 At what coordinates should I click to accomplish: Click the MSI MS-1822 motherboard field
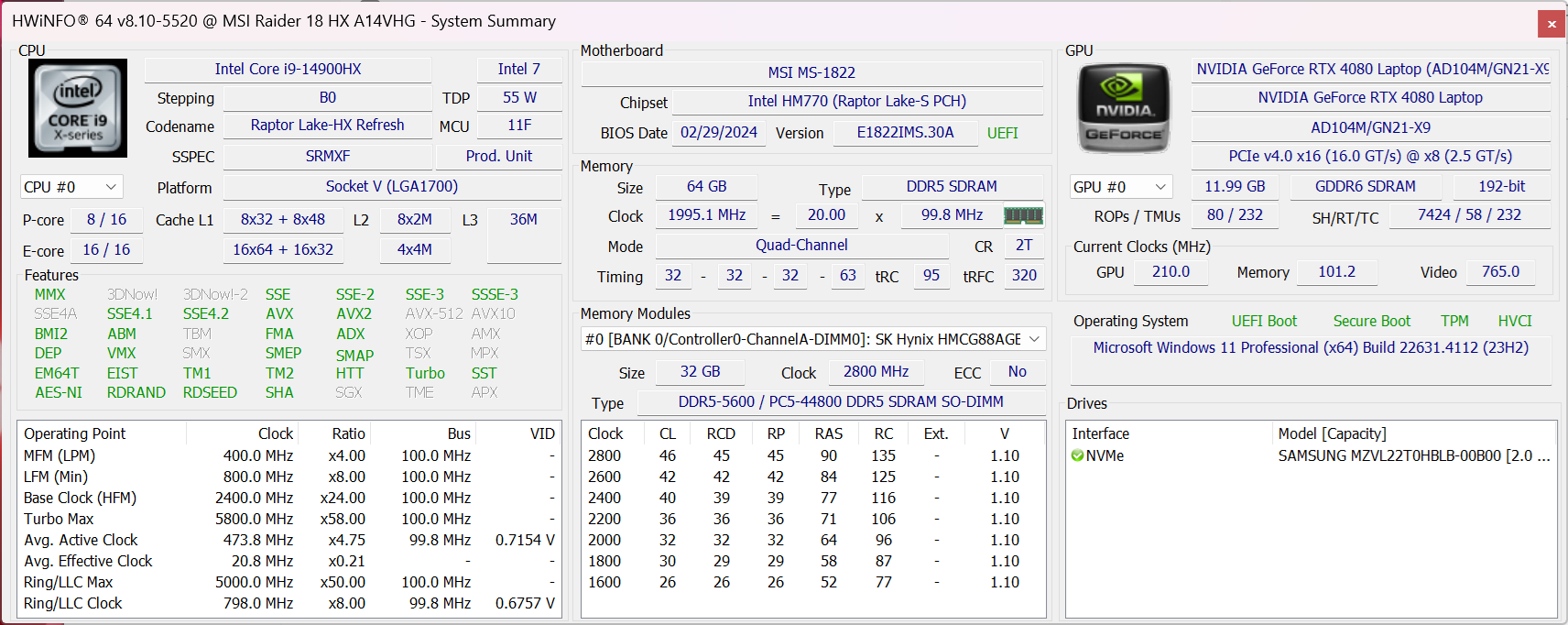[x=811, y=72]
